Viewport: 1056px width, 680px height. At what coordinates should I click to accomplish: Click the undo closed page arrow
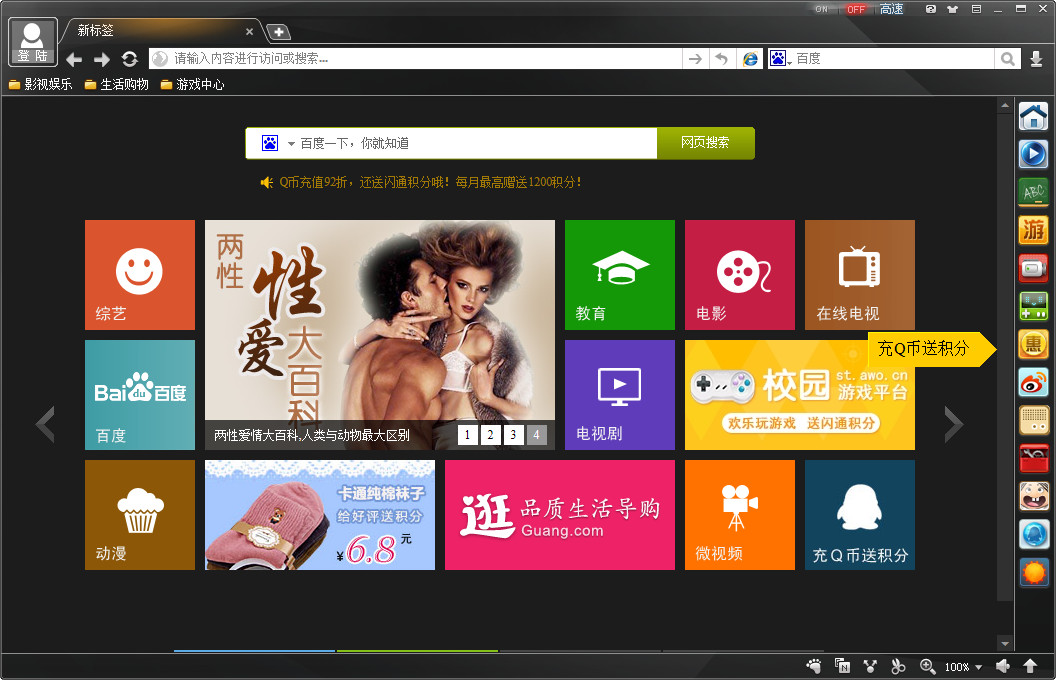tap(721, 59)
